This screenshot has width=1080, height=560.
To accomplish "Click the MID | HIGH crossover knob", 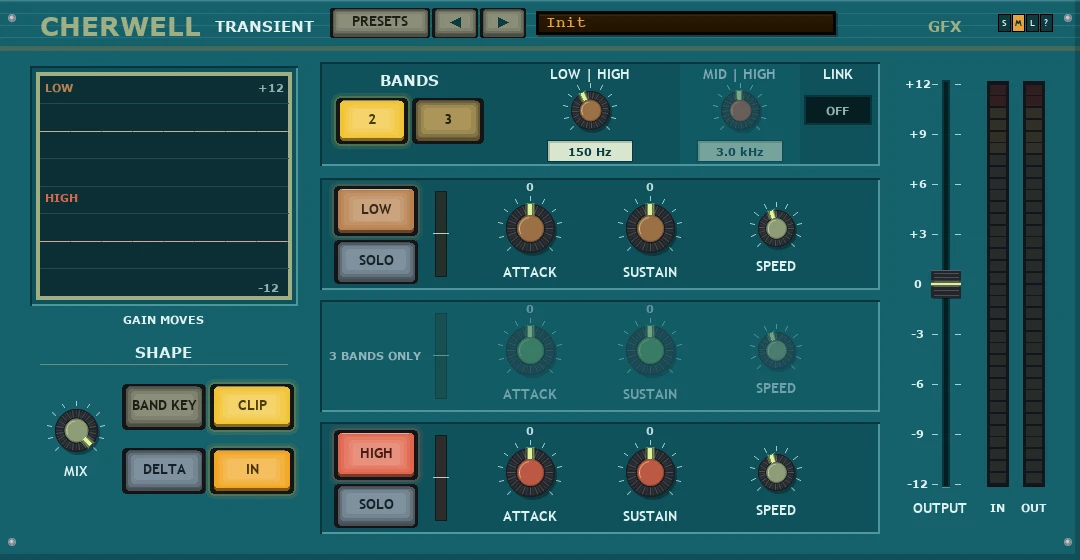I will click(740, 110).
